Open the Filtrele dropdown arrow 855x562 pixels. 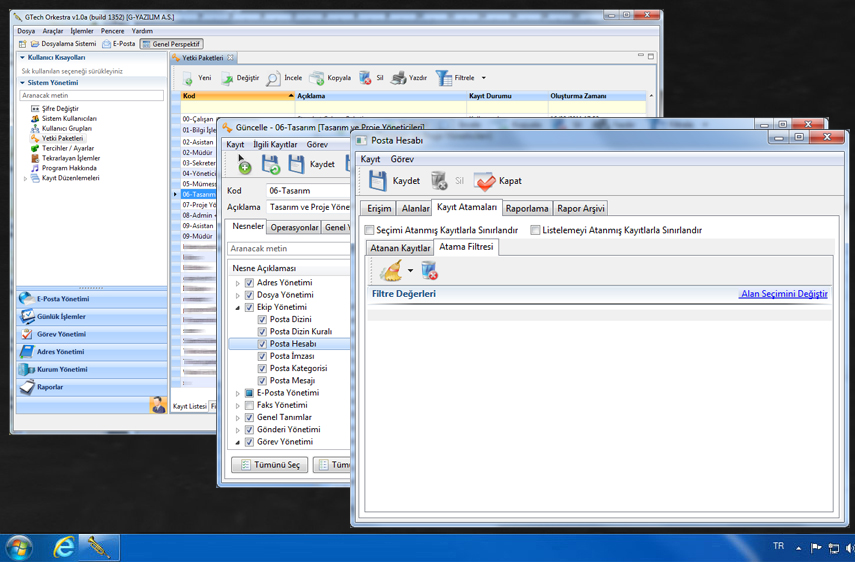tap(484, 78)
